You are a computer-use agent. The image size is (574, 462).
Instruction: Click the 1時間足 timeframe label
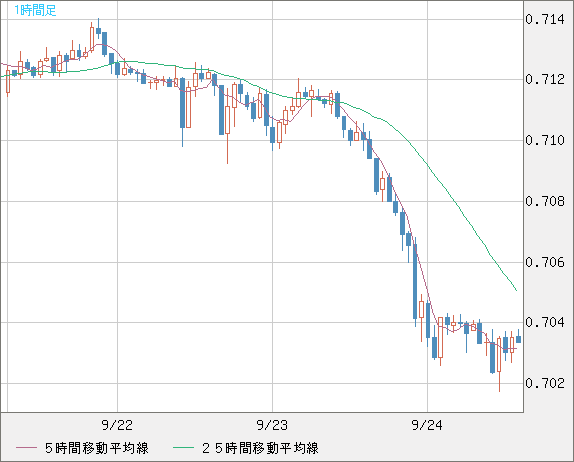[35, 10]
